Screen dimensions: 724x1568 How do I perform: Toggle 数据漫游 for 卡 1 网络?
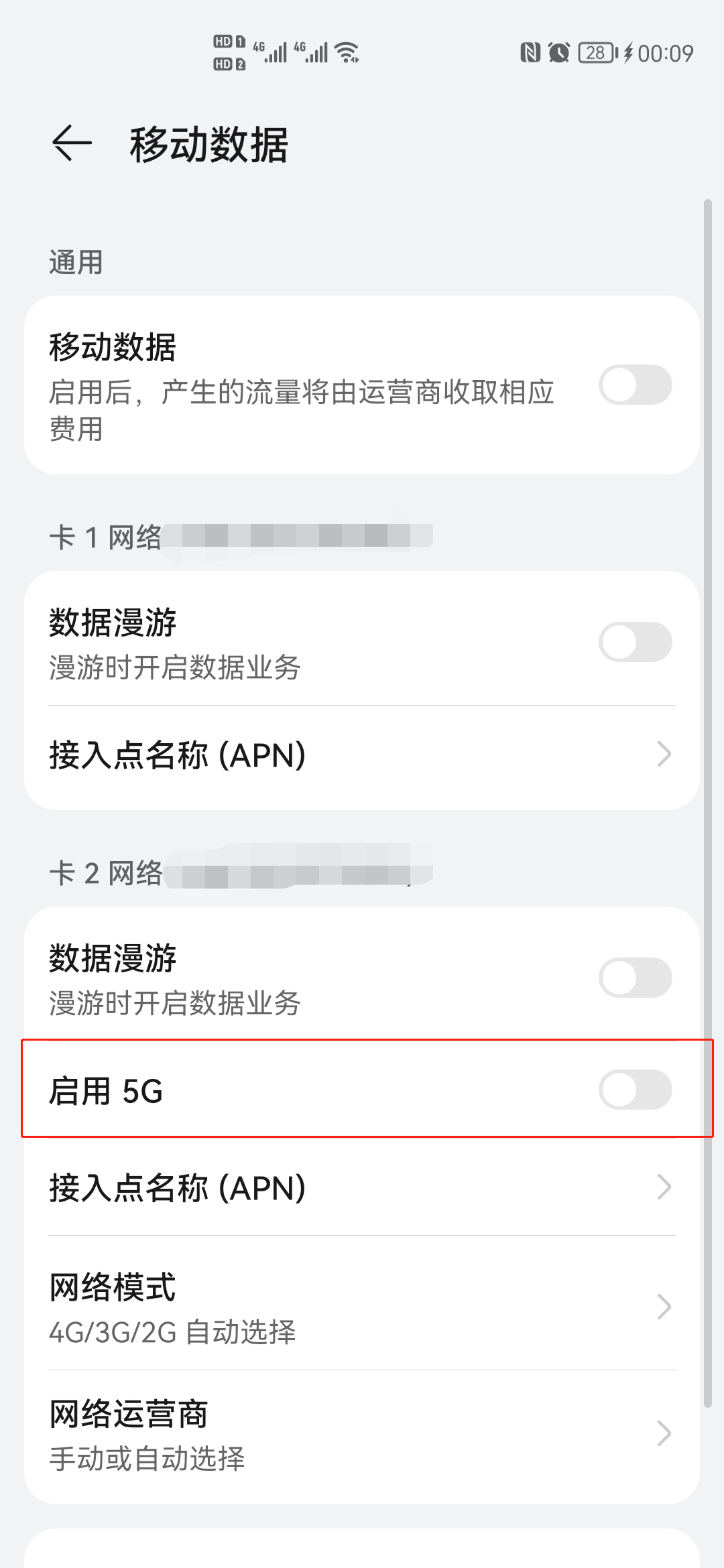tap(636, 642)
